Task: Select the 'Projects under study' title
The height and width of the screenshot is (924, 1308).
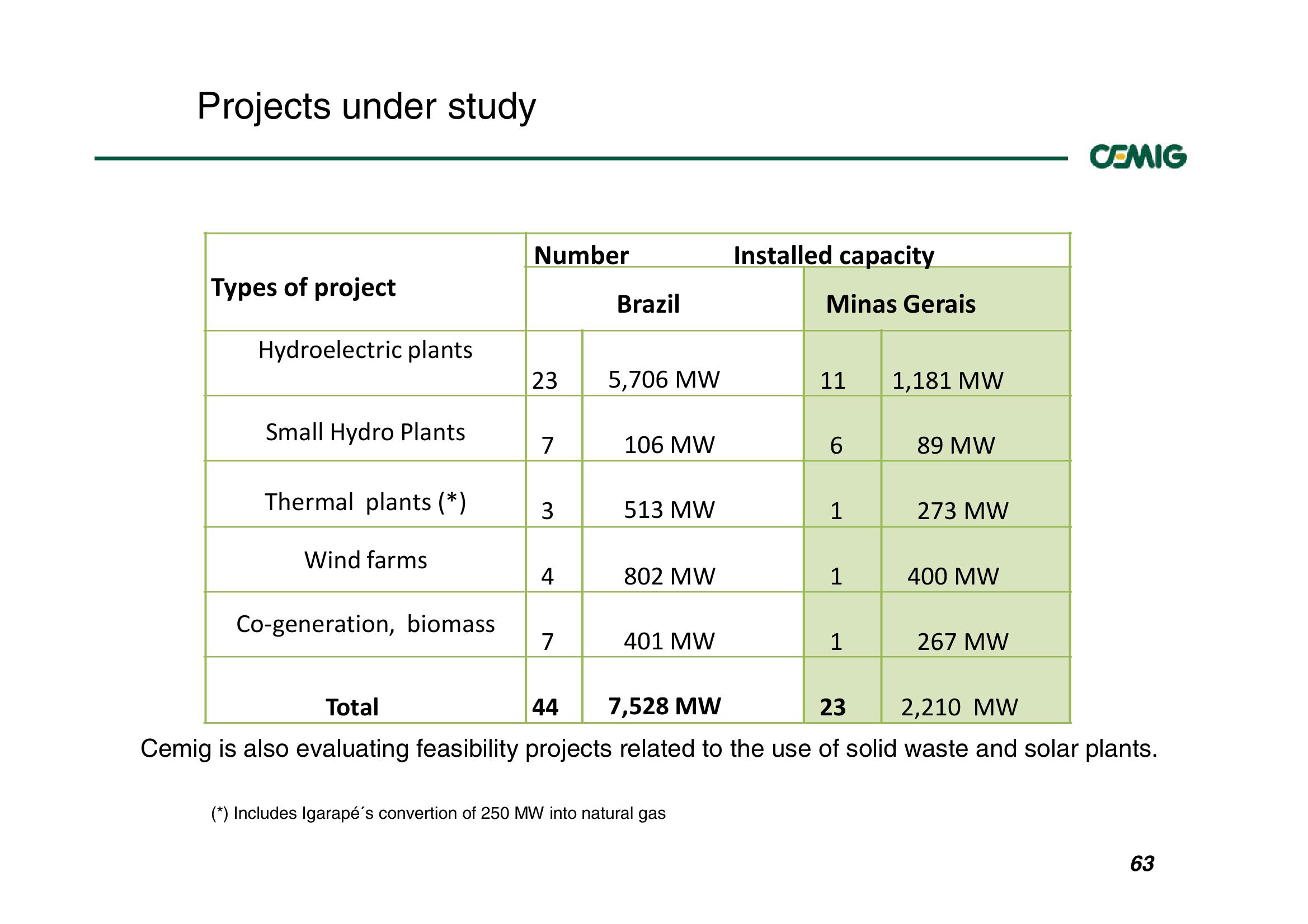Action: pyautogui.click(x=366, y=106)
